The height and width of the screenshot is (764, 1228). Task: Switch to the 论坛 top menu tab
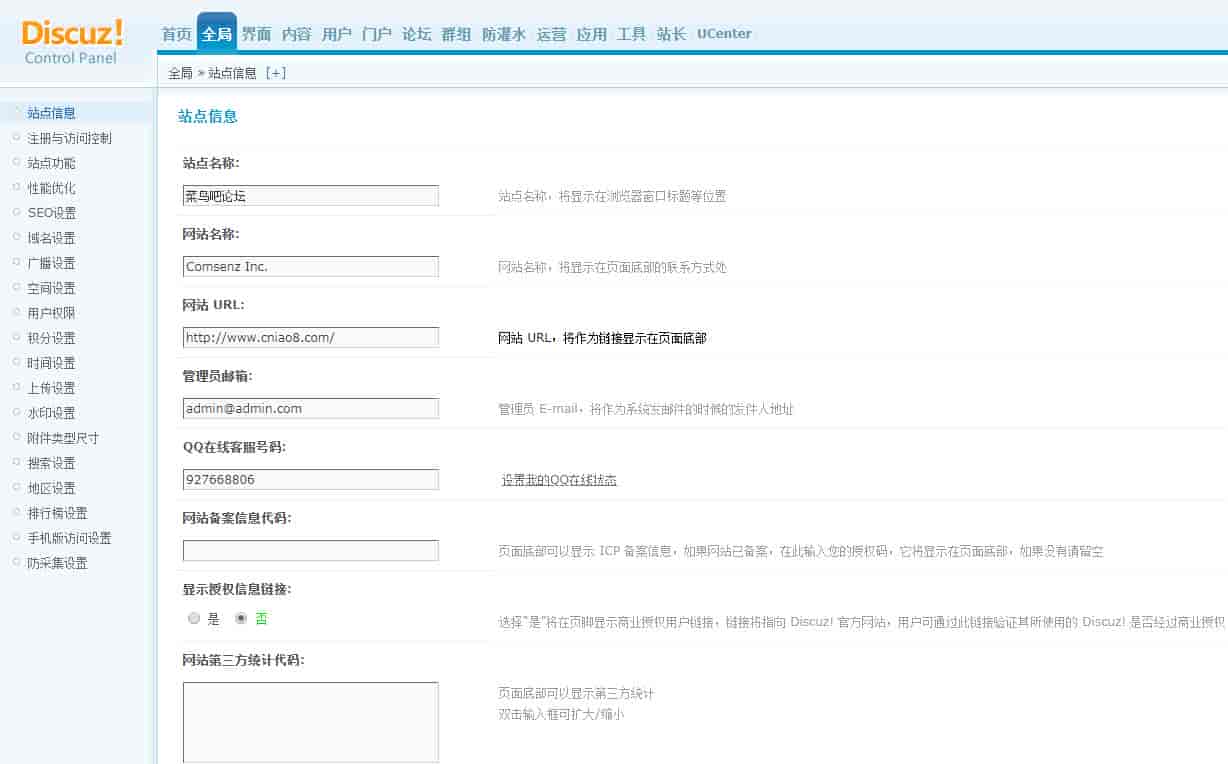[417, 34]
